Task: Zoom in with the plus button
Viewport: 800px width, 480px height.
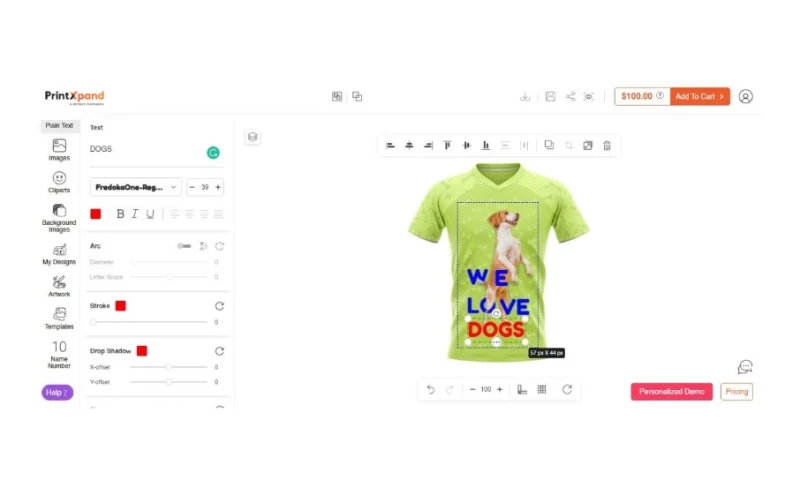Action: pyautogui.click(x=500, y=390)
